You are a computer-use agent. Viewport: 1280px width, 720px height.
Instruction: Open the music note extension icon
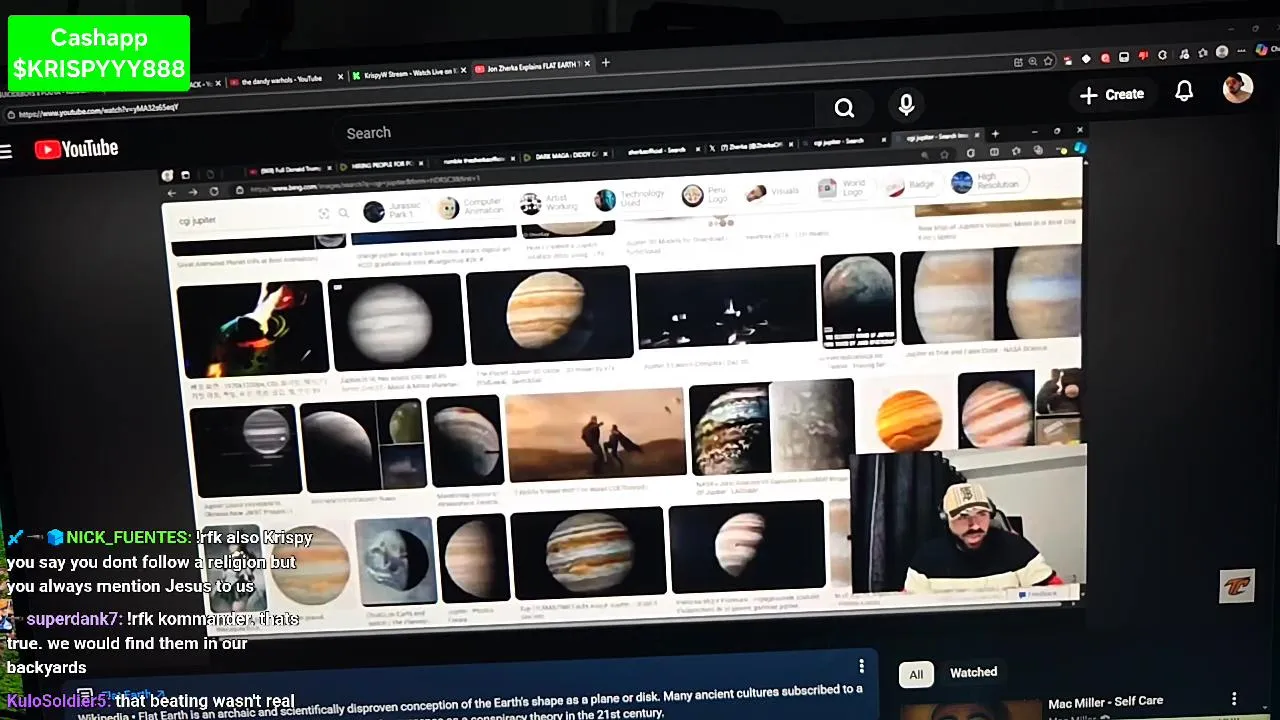[x=1184, y=54]
